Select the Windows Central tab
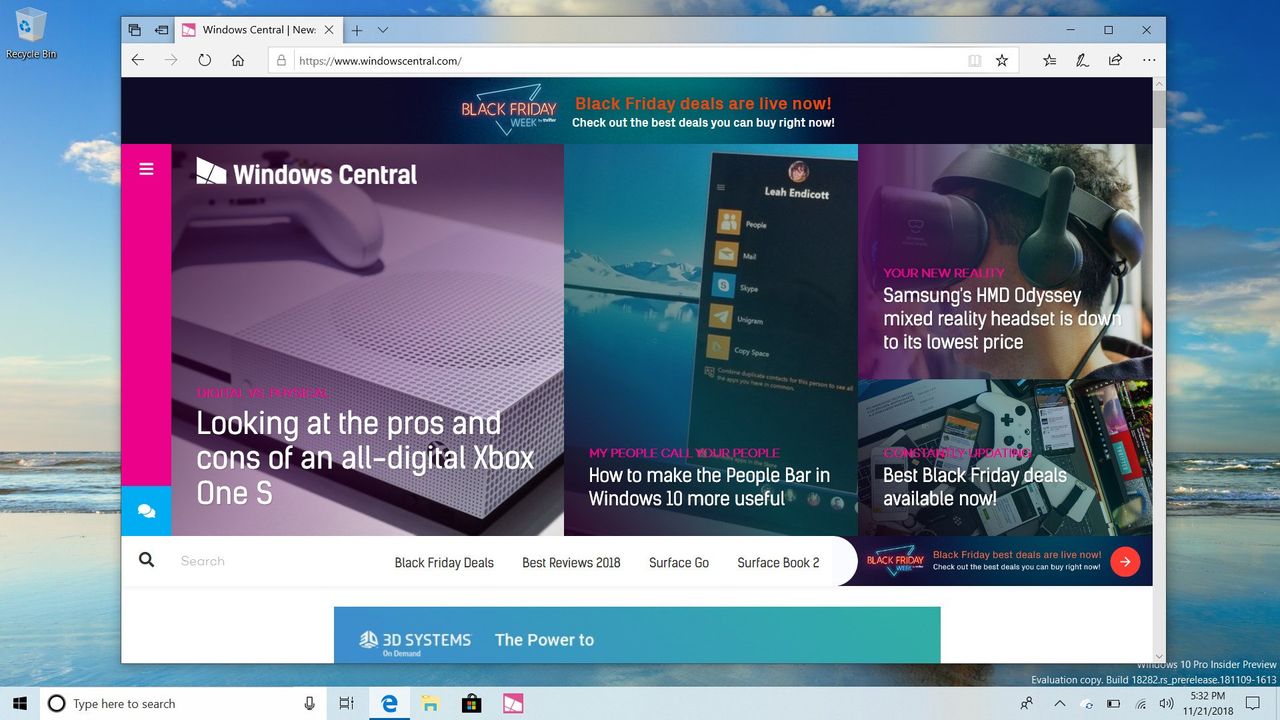This screenshot has height=720, width=1280. (x=259, y=30)
